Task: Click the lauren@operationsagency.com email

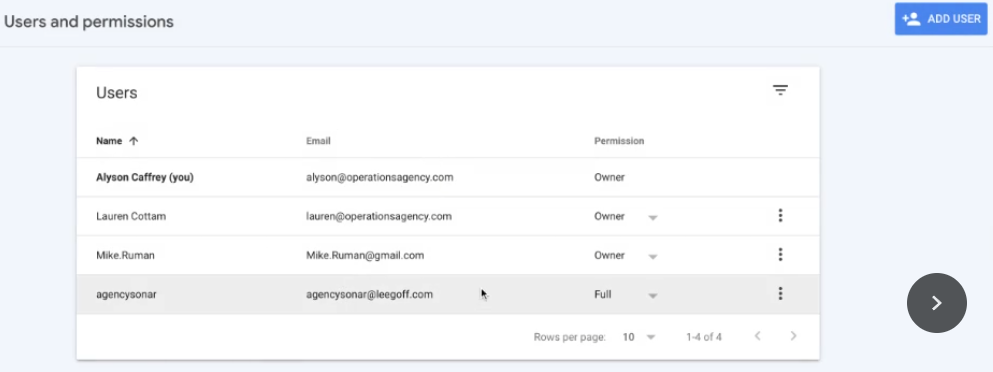Action: pyautogui.click(x=379, y=216)
